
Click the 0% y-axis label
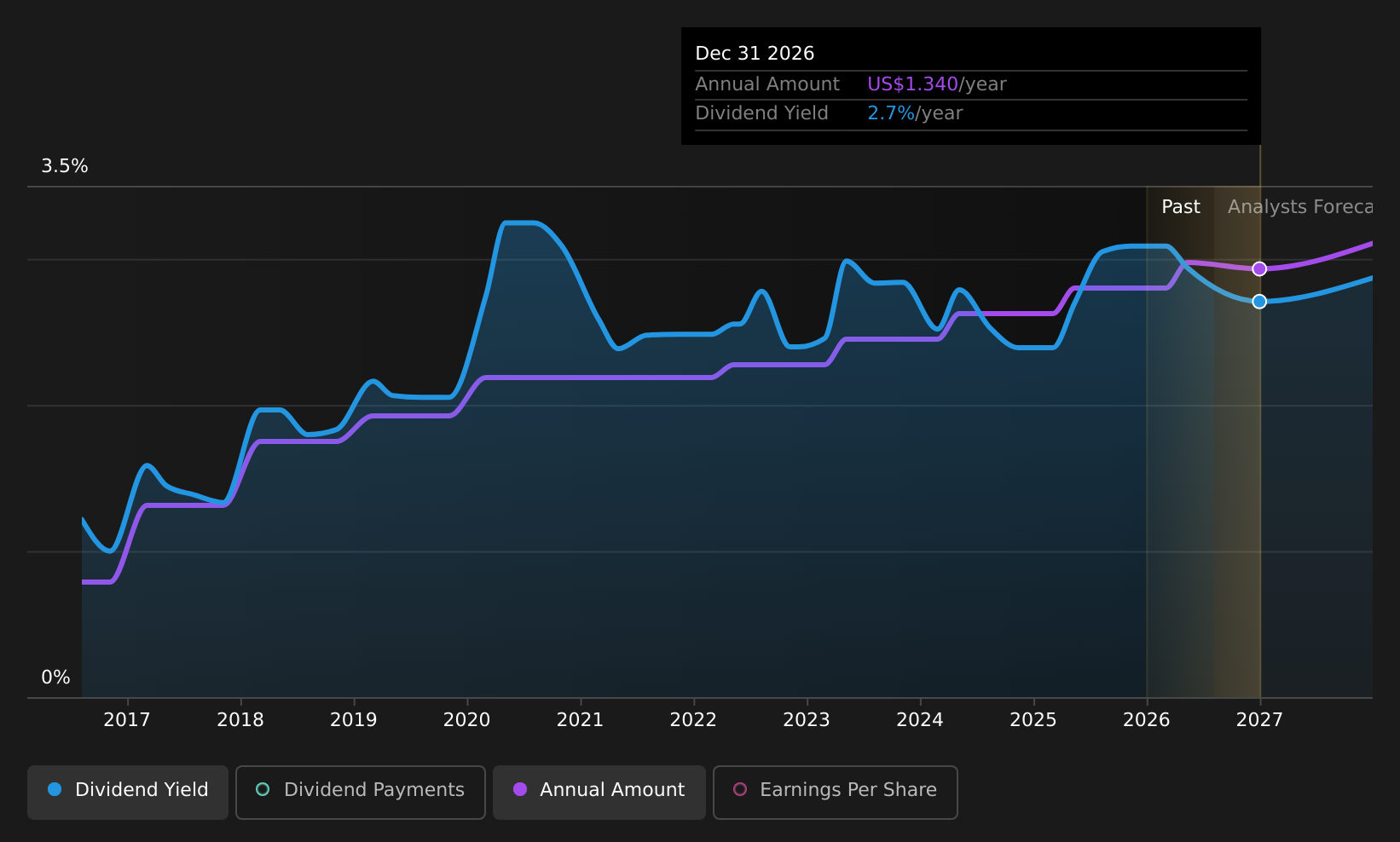(56, 678)
